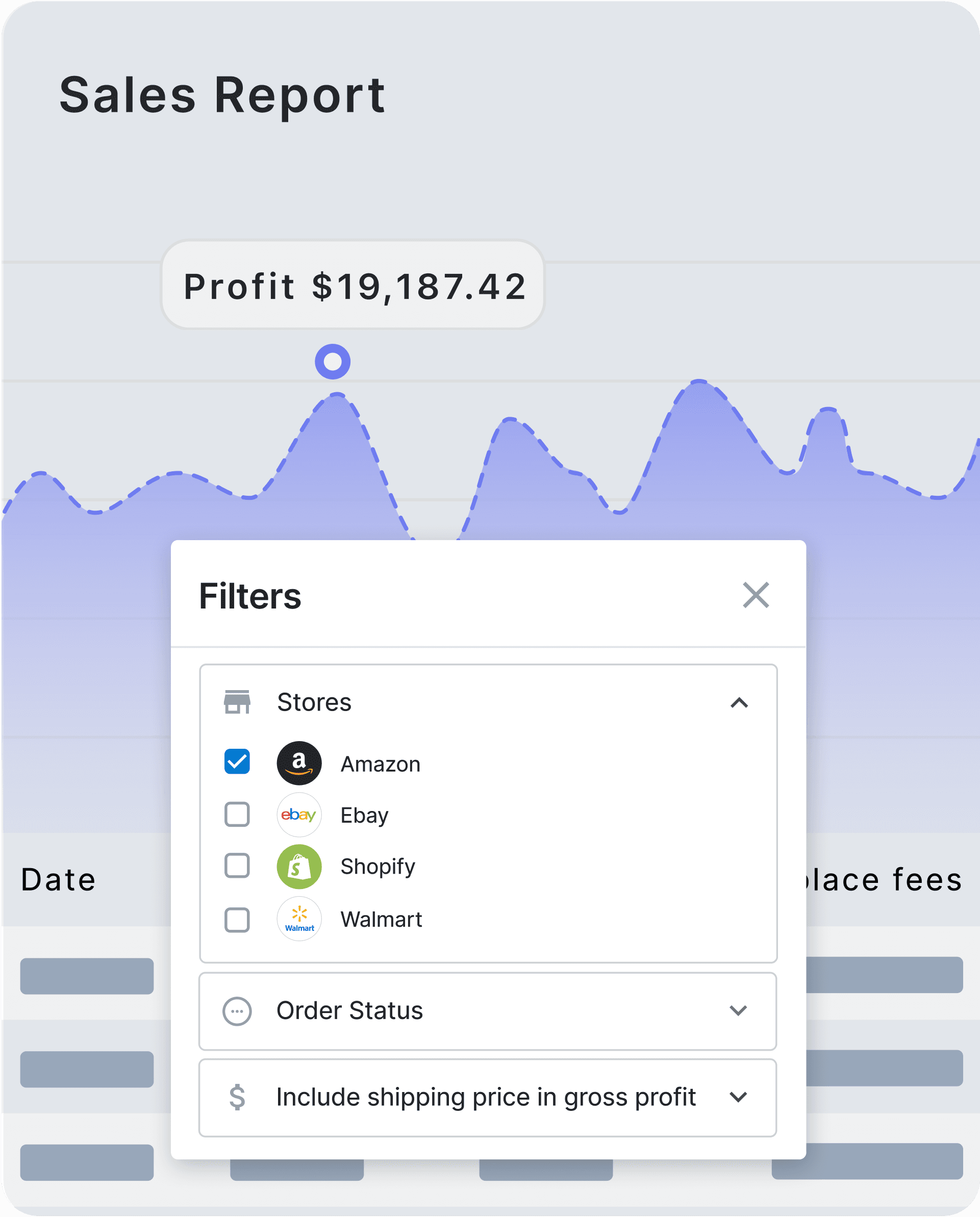The width and height of the screenshot is (980, 1217).
Task: Click the Date column header
Action: click(58, 879)
